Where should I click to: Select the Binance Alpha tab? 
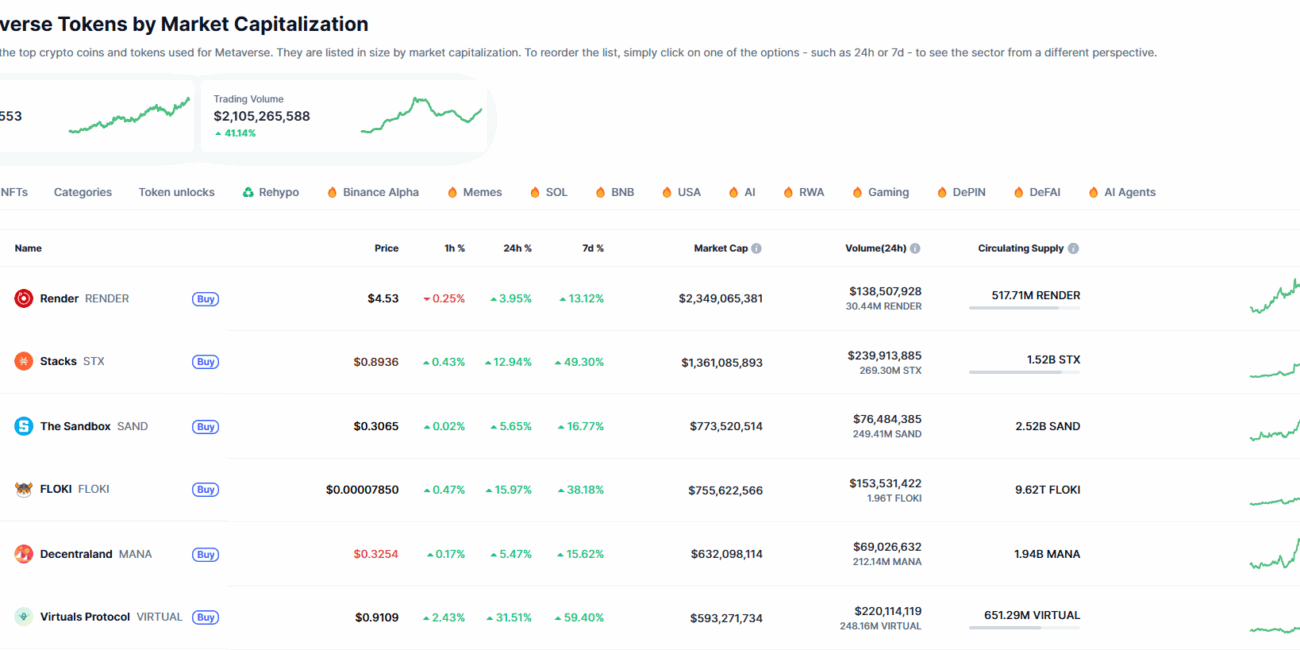[373, 192]
